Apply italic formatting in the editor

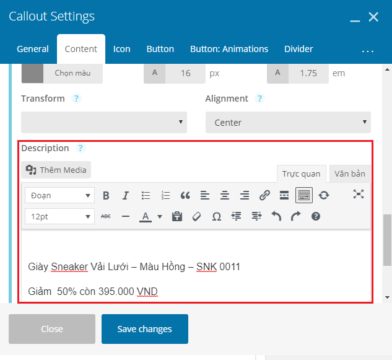(x=126, y=195)
